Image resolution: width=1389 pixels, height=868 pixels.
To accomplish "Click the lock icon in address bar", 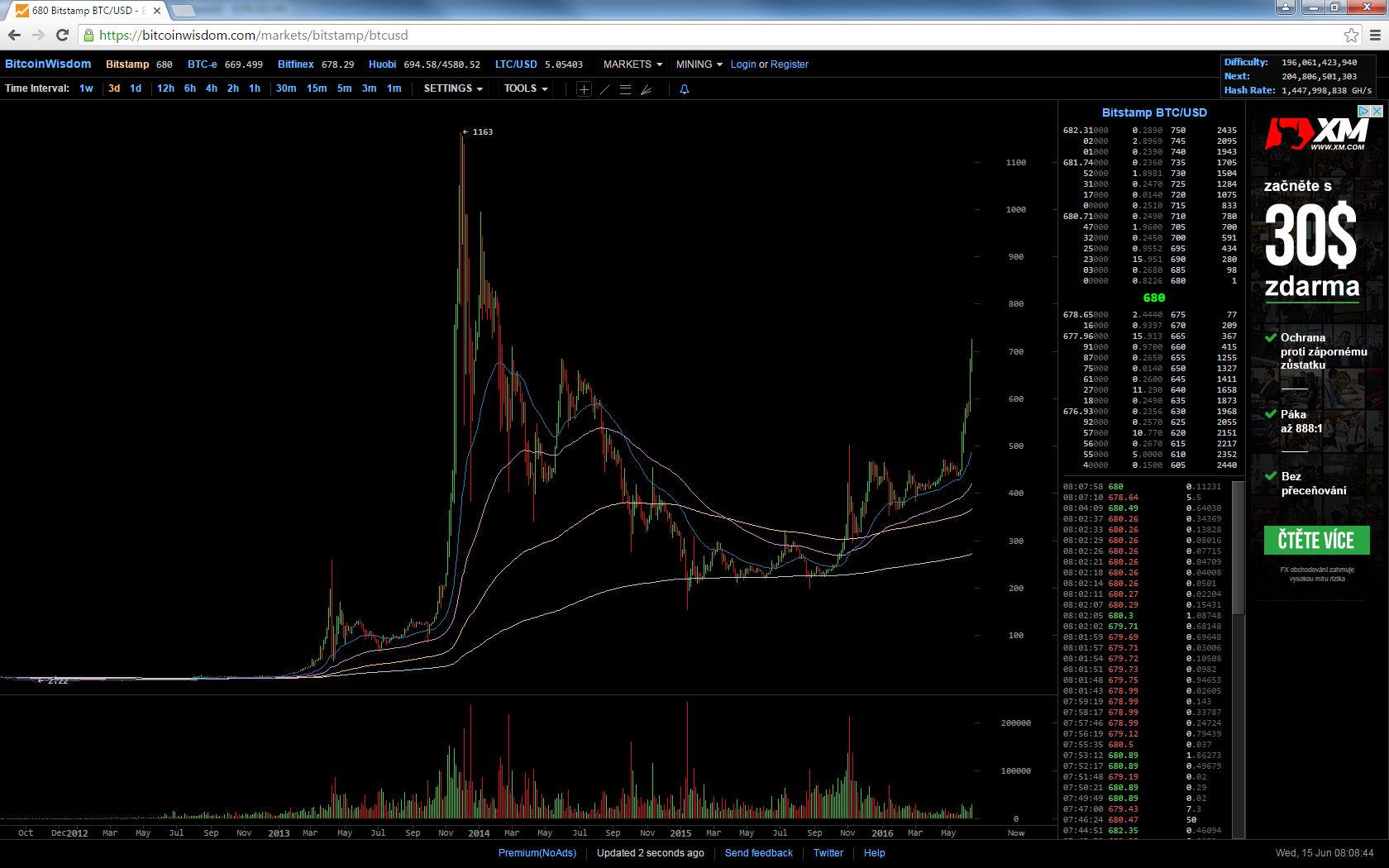I will [88, 35].
